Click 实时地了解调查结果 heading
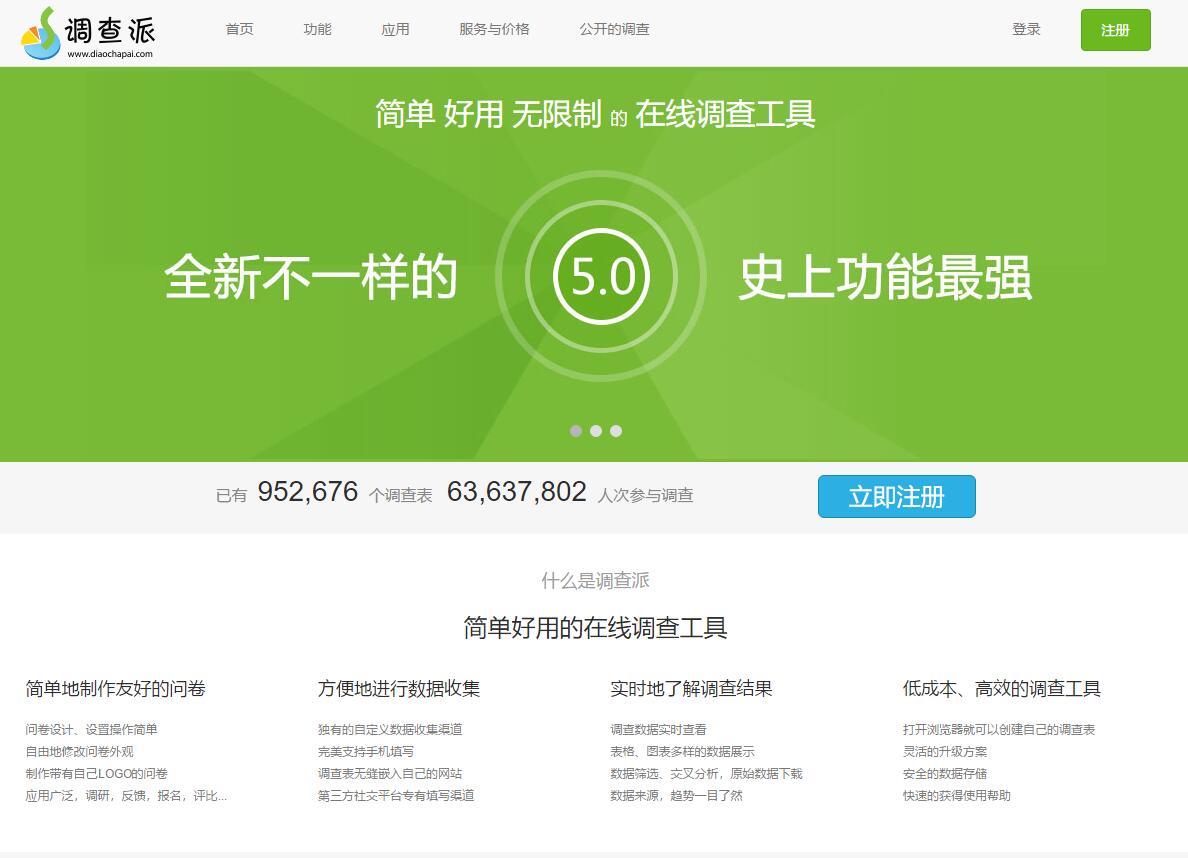The image size is (1188, 858). tap(691, 688)
